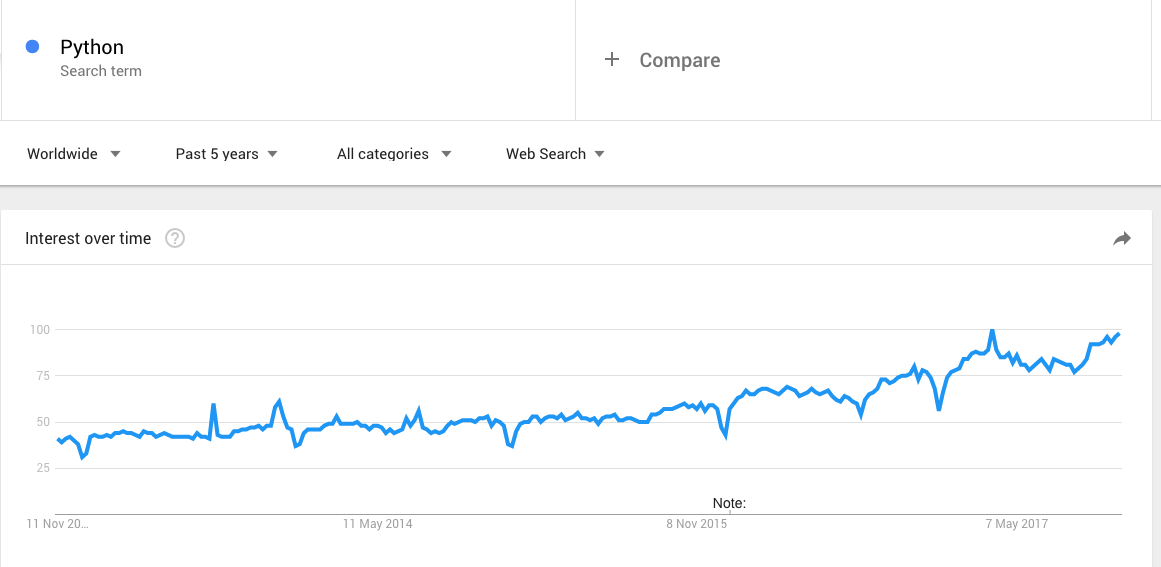Click the arrow beside Web Search
Image resolution: width=1161 pixels, height=567 pixels.
(x=599, y=154)
